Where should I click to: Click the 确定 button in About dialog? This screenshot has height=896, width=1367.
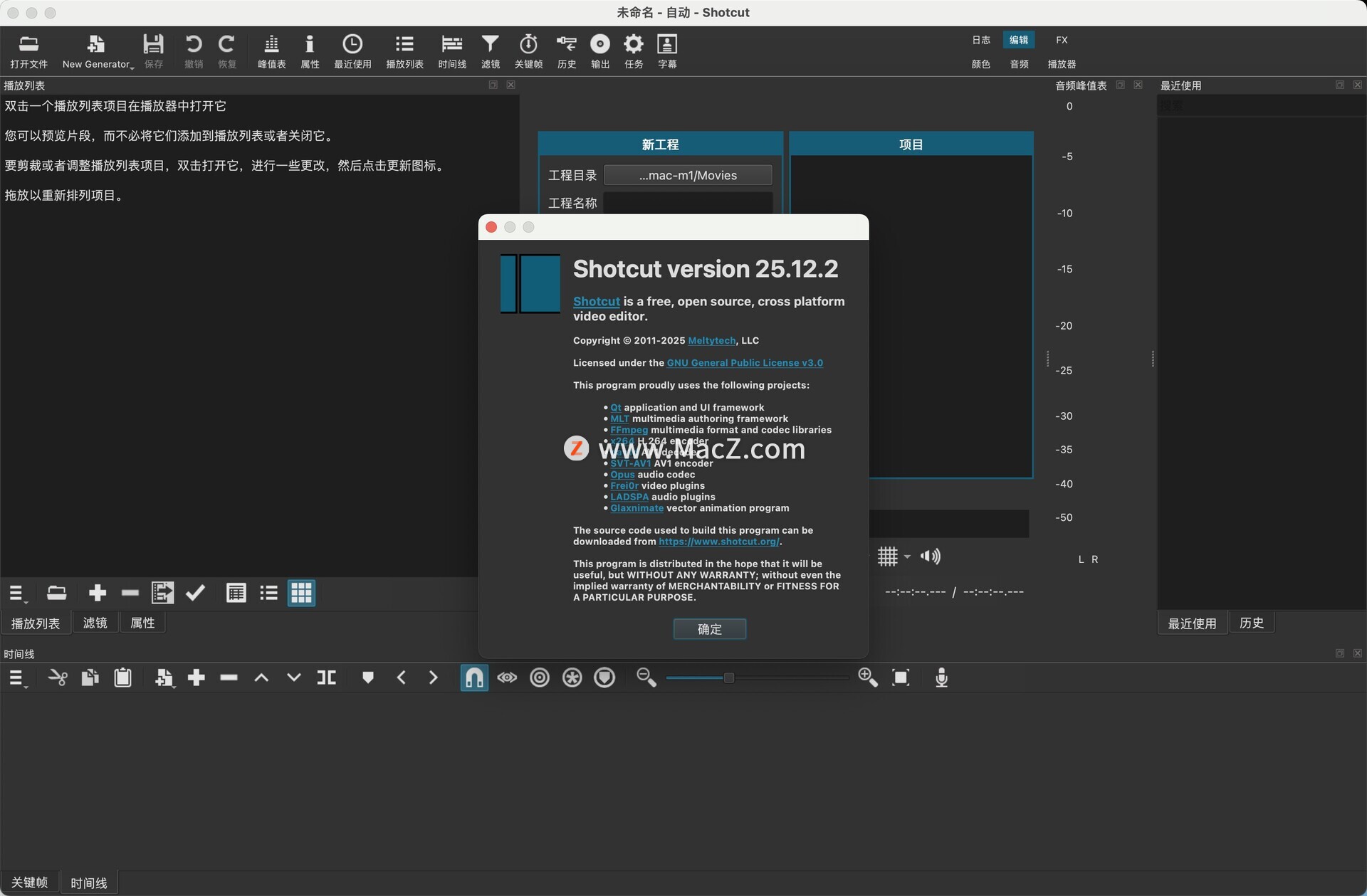point(709,629)
